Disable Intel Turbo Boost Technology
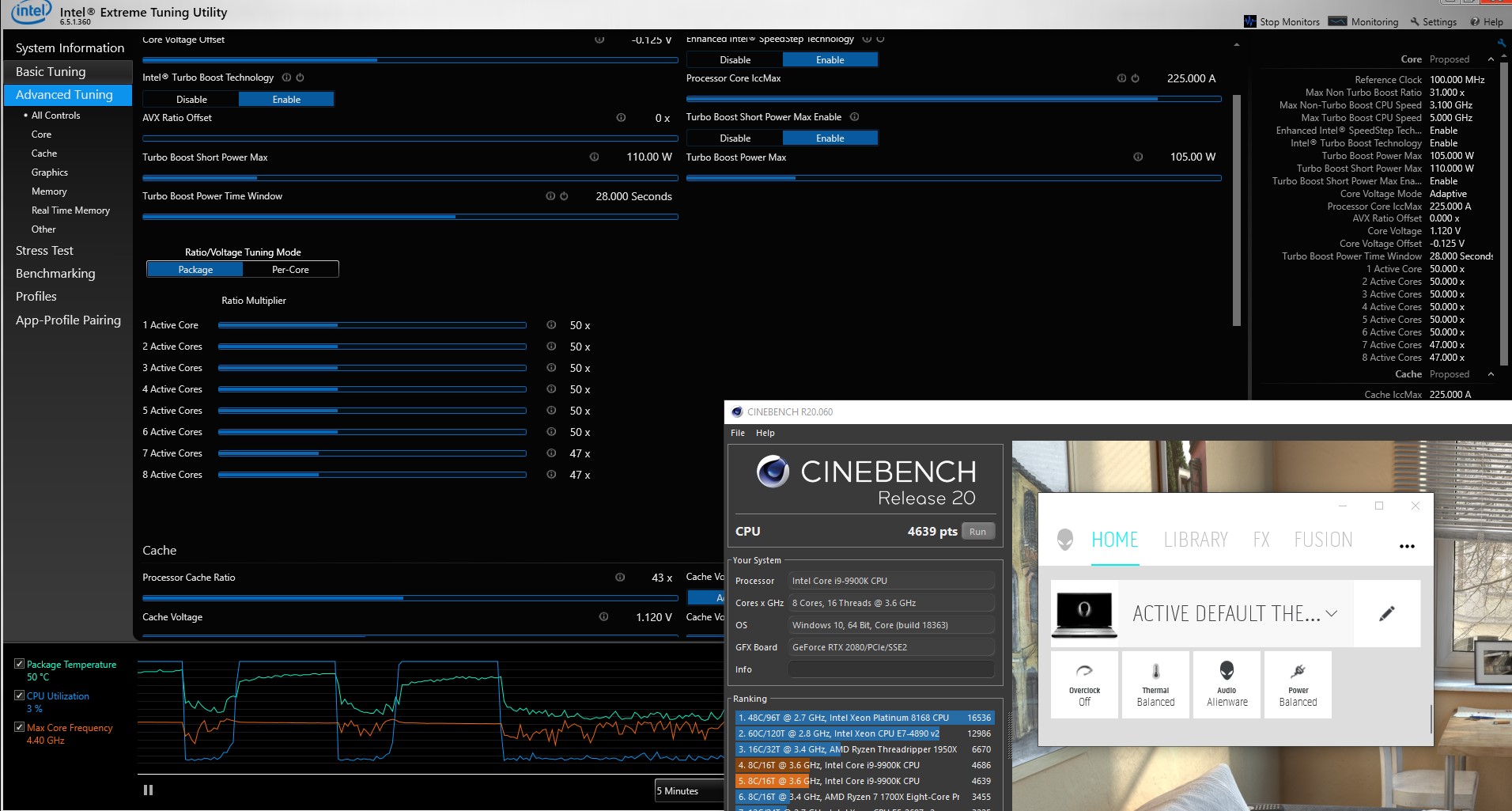This screenshot has height=811, width=1512. pos(191,100)
